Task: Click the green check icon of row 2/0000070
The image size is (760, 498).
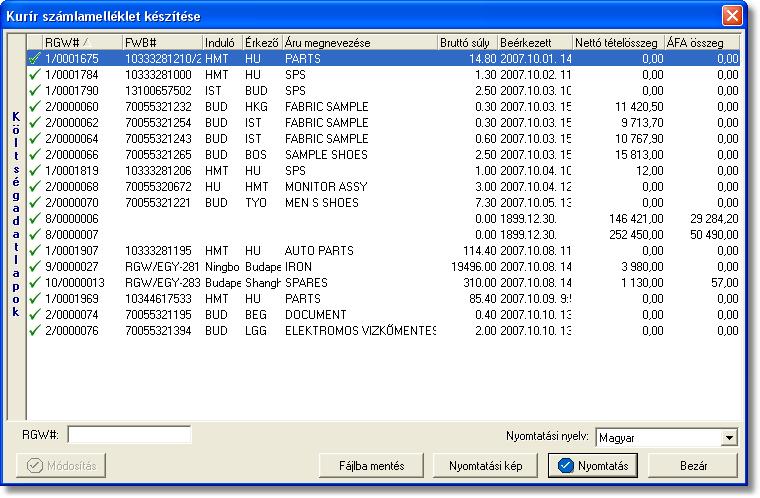Action: [34, 203]
